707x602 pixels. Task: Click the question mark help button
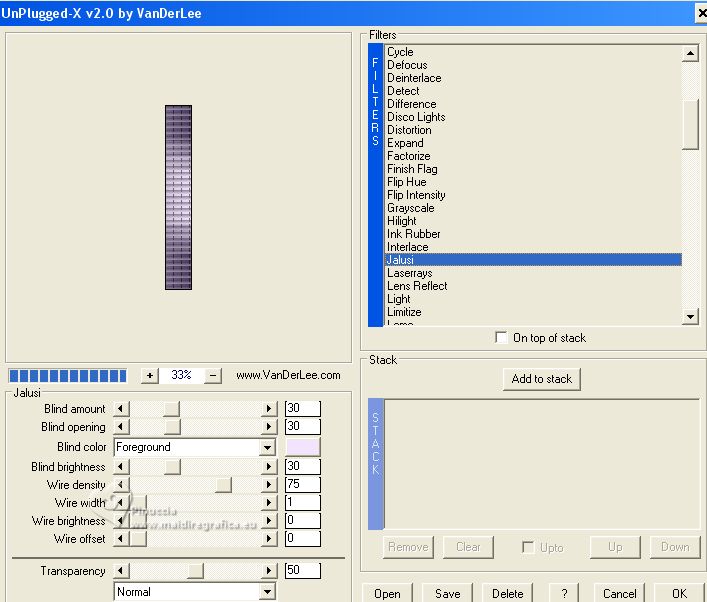(x=564, y=593)
